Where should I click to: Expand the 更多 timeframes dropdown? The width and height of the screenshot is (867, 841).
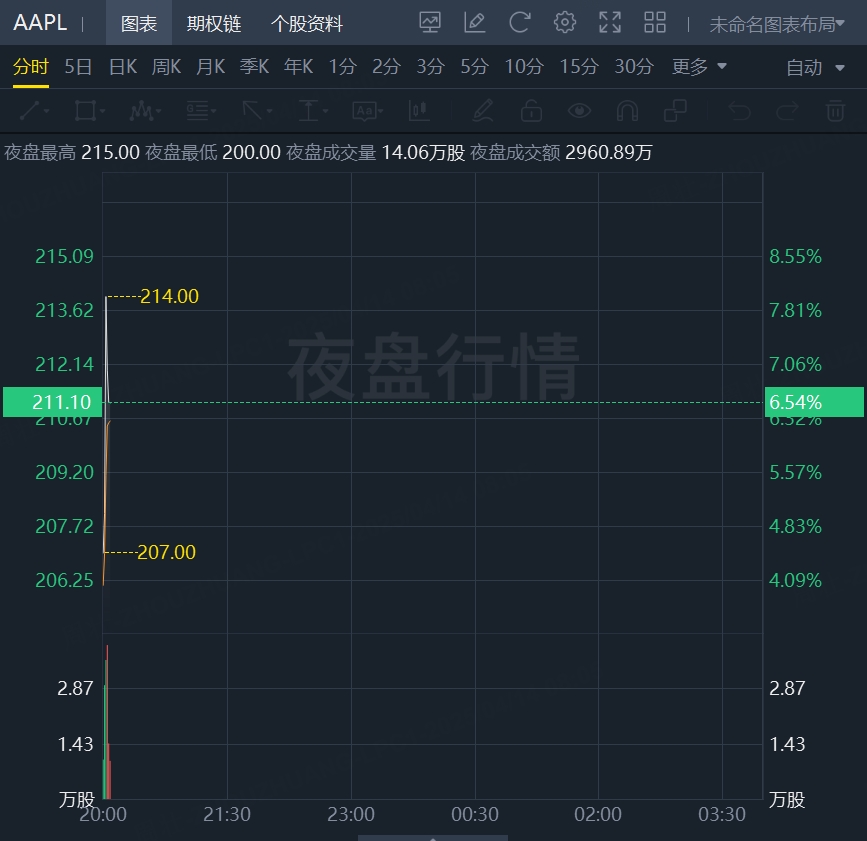(x=699, y=67)
